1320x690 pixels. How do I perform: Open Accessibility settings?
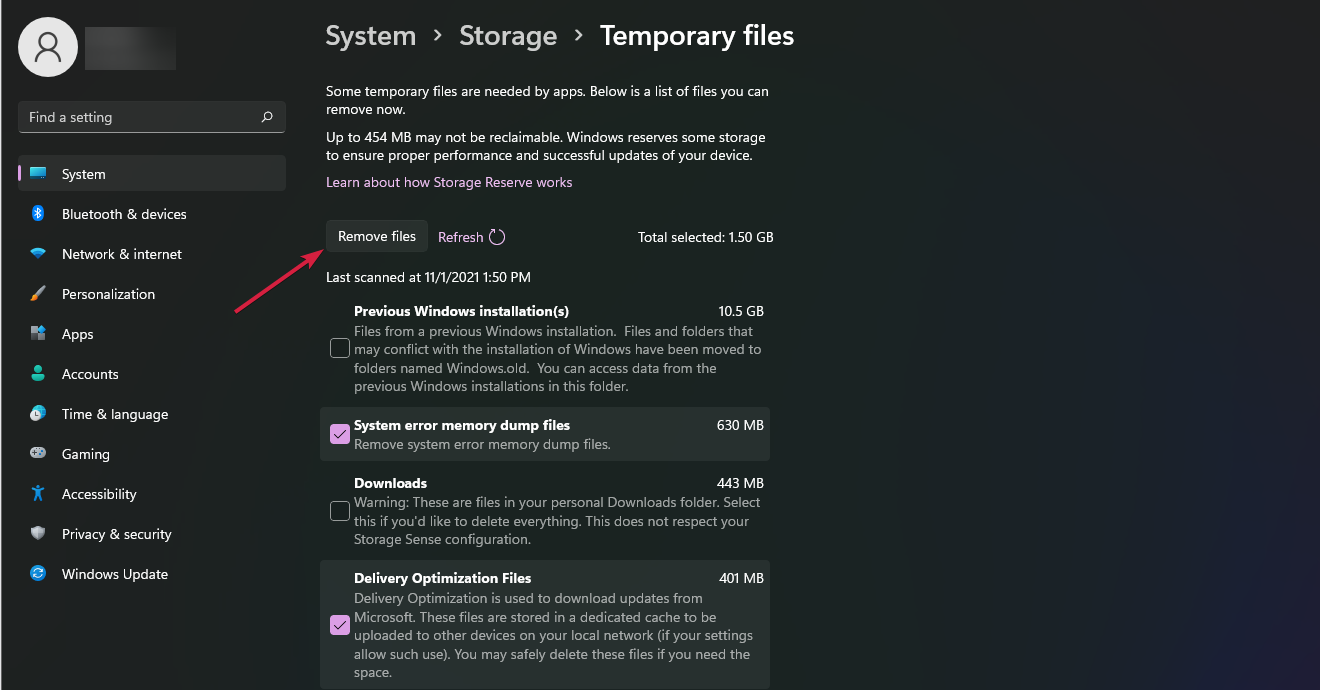tap(152, 494)
